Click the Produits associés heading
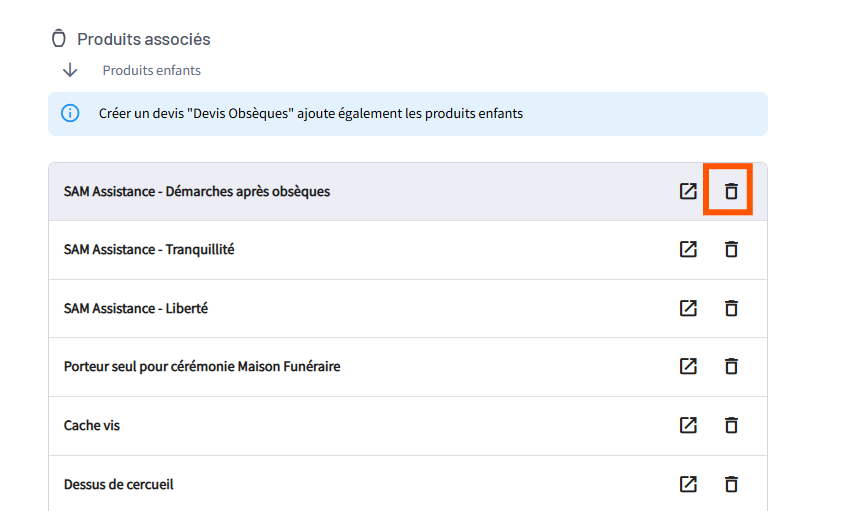 pos(144,39)
